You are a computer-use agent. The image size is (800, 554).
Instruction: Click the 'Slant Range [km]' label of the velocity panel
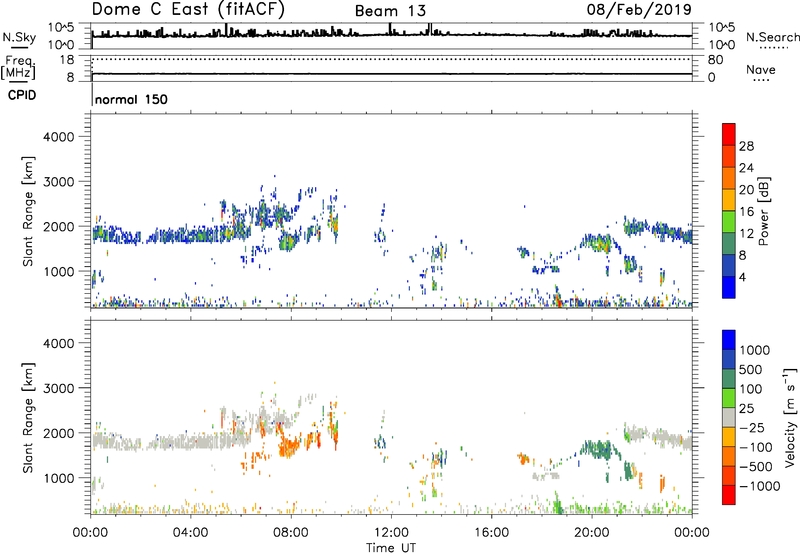[28, 417]
